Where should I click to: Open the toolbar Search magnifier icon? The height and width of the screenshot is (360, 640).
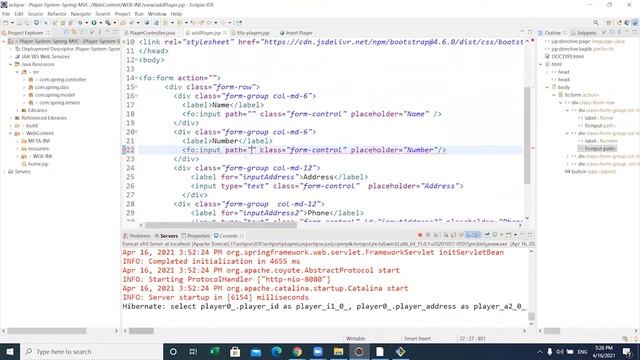point(596,23)
